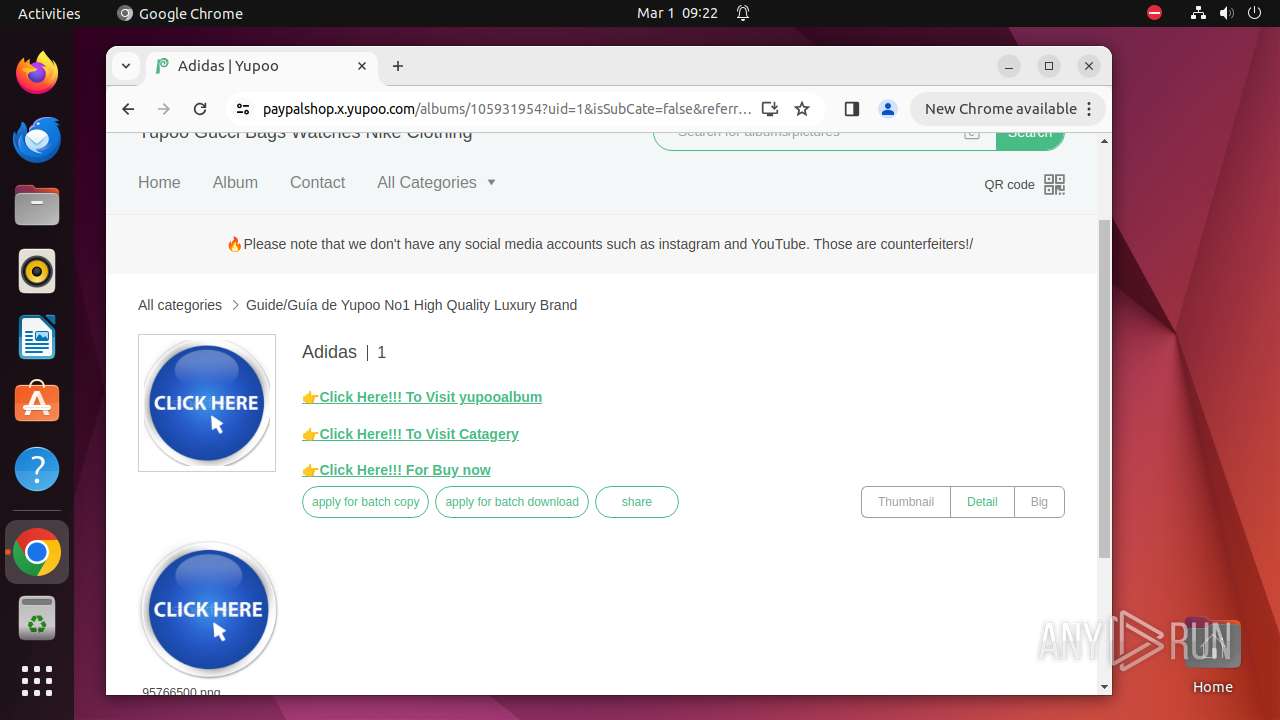The height and width of the screenshot is (720, 1280).
Task: Expand the All Categories dropdown
Action: [x=436, y=182]
